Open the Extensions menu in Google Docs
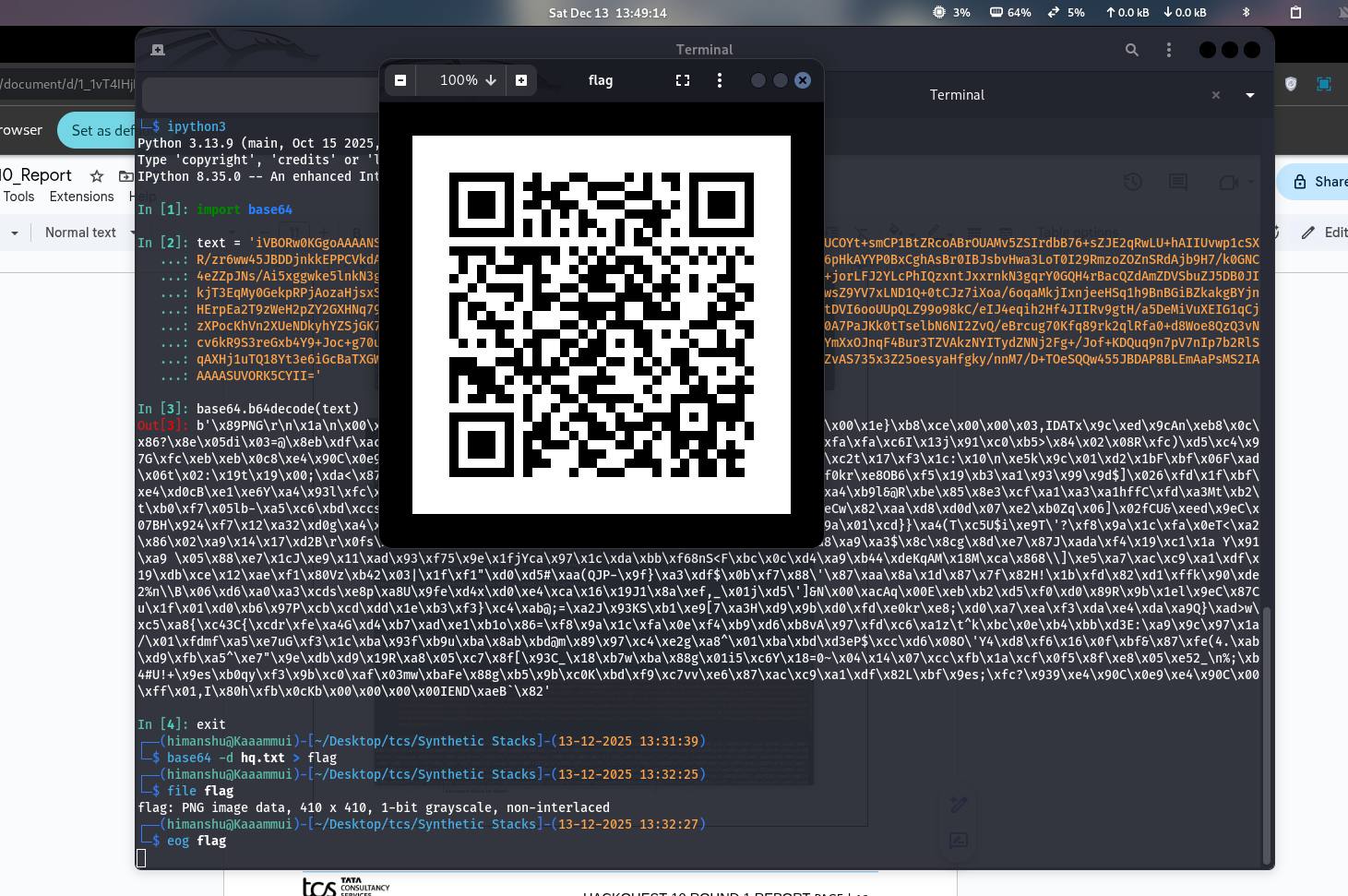The height and width of the screenshot is (896, 1348). point(81,197)
